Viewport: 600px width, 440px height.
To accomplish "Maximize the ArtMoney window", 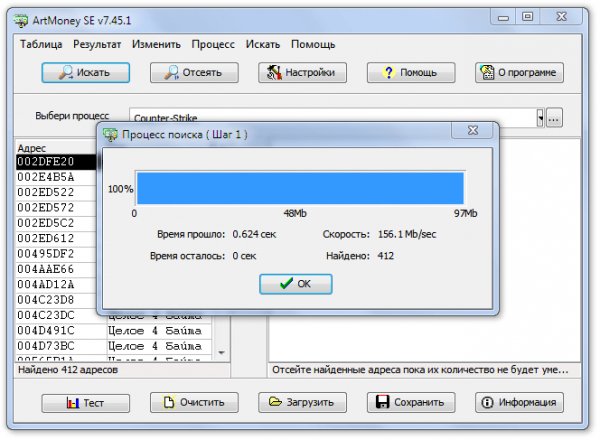I will [x=527, y=17].
